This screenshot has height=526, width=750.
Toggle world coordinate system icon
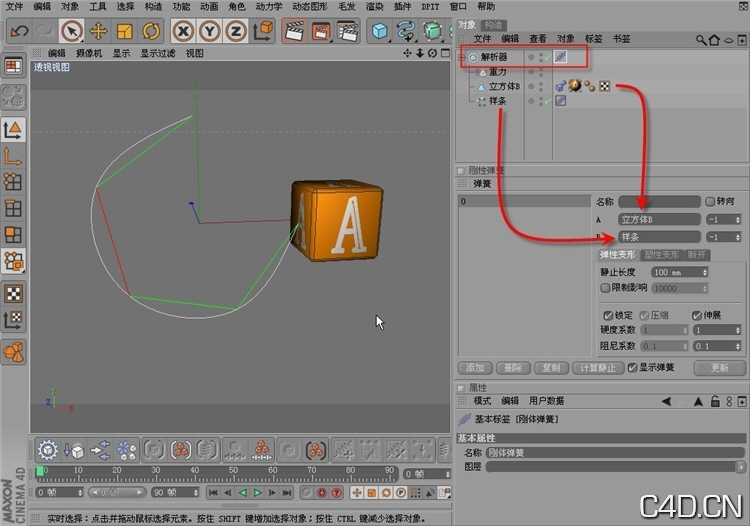pos(263,31)
